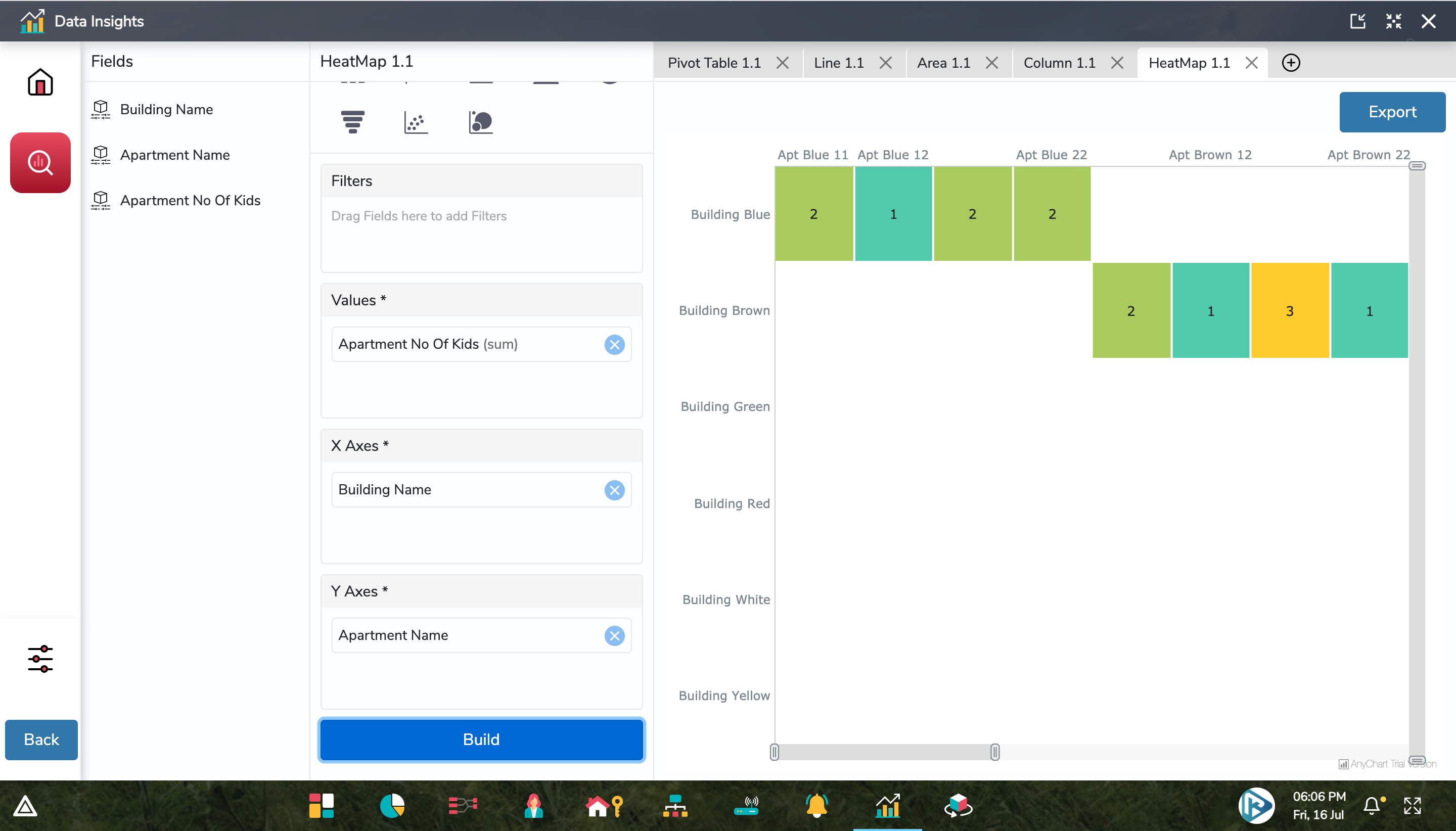Screen dimensions: 1456x831
Task: Open the sliders settings icon
Action: (x=40, y=659)
